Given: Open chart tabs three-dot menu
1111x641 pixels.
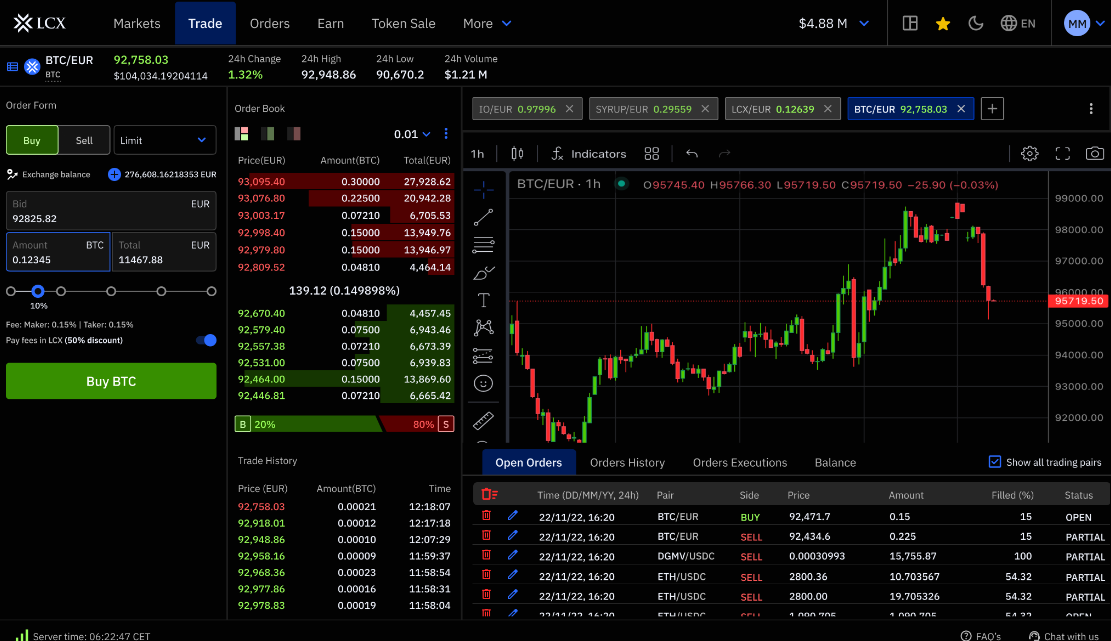Looking at the screenshot, I should [1091, 109].
